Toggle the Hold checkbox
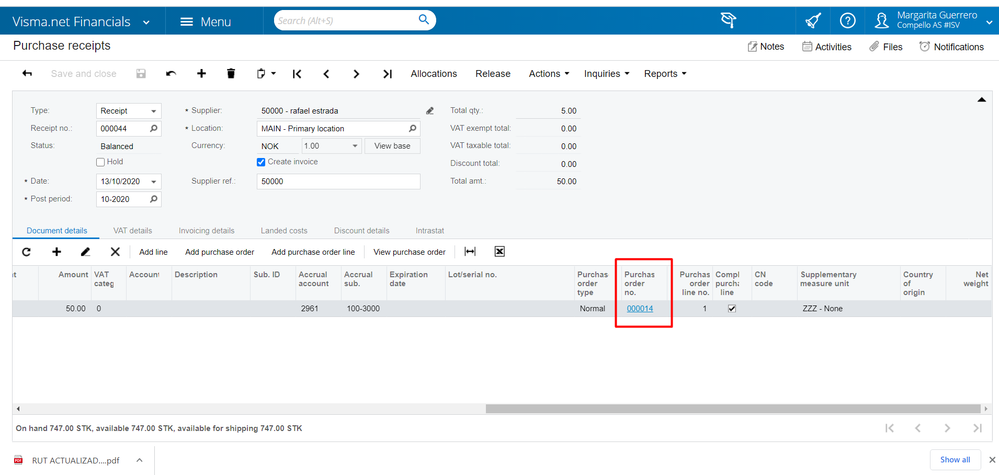Viewport: 999px width, 475px height. click(x=100, y=162)
